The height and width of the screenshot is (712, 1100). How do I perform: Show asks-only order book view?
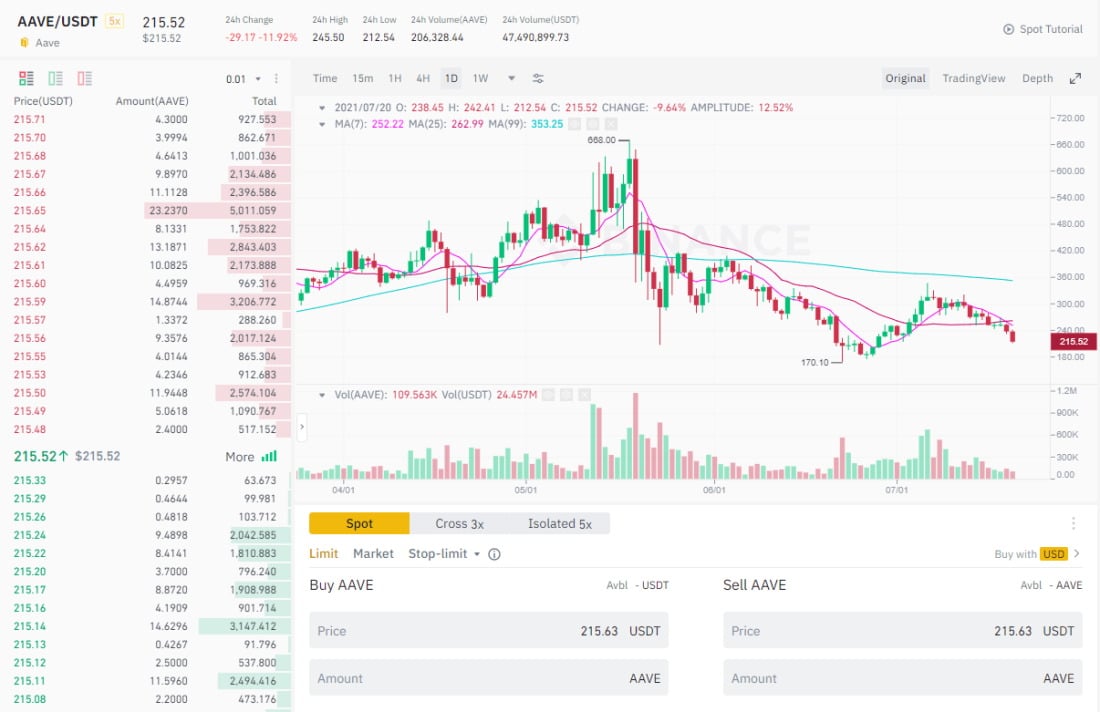coord(85,78)
